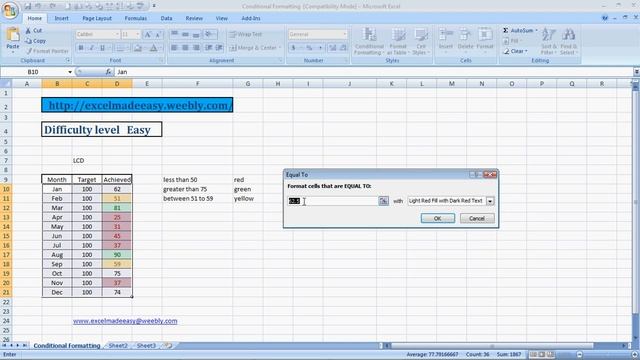Toggle Middle Align vertical alignment
The image size is (640, 360).
[185, 34]
